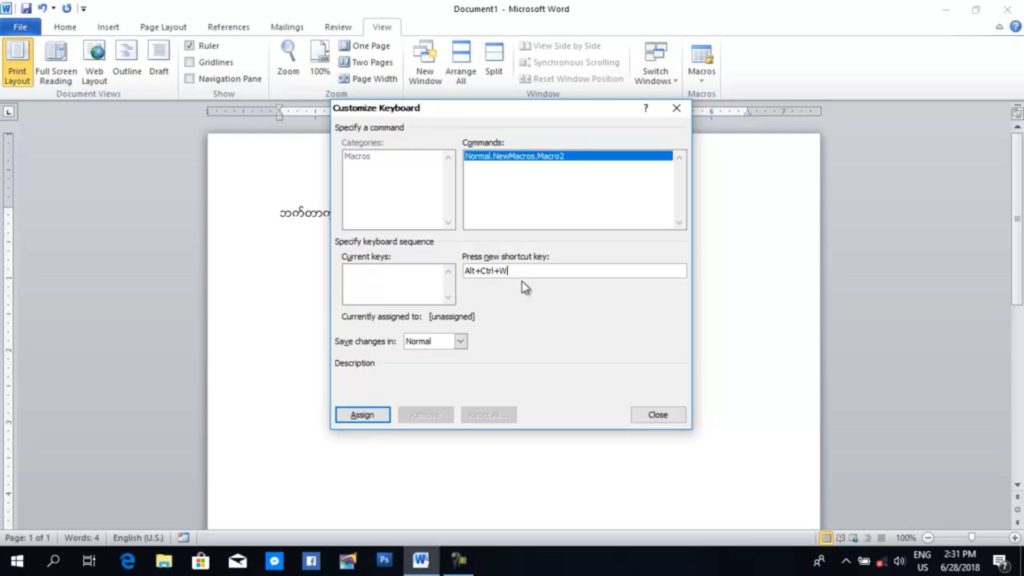Open the Zoom magnifier dialog
Image resolution: width=1024 pixels, height=576 pixels.
pyautogui.click(x=288, y=59)
